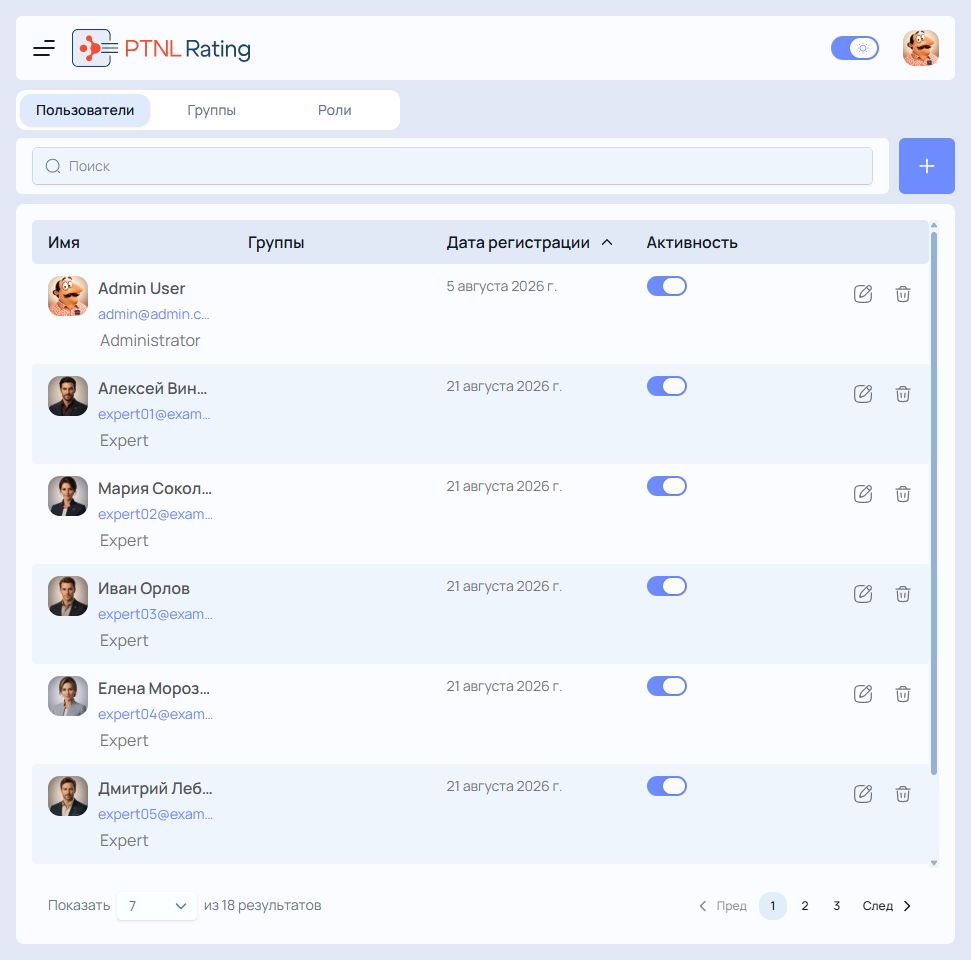This screenshot has height=960, width=971.
Task: Edit the Иван Орлов user
Action: [863, 594]
